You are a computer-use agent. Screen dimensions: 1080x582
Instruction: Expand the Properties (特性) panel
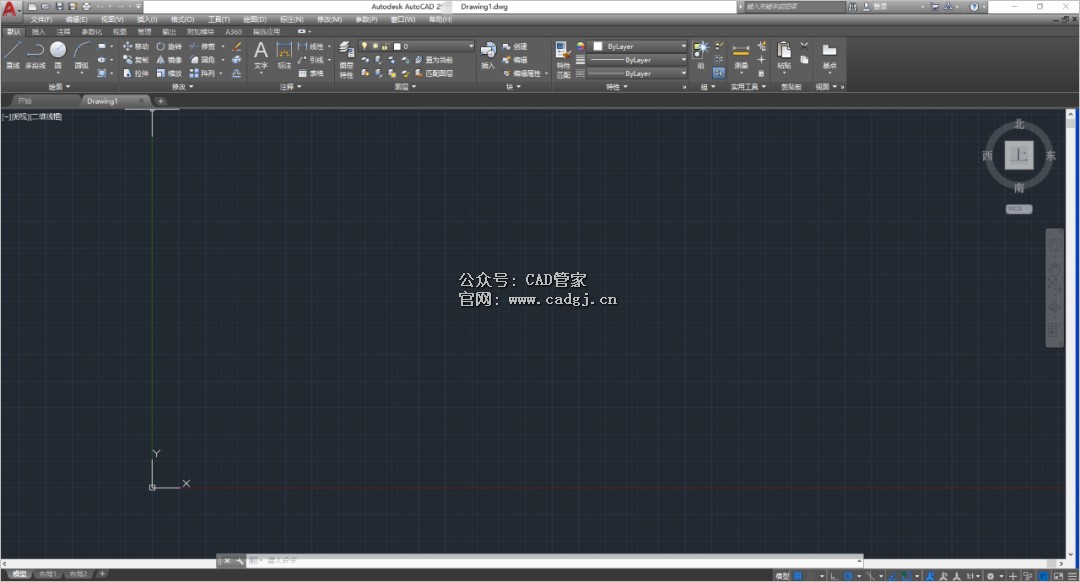616,87
